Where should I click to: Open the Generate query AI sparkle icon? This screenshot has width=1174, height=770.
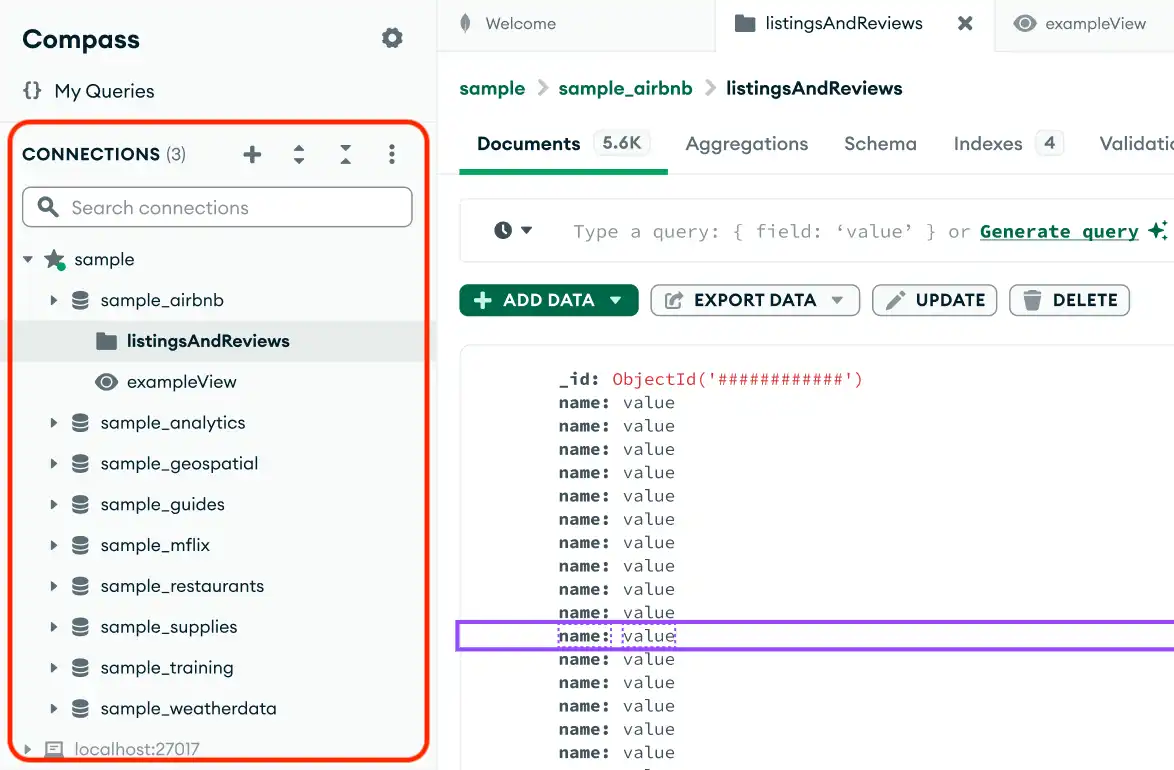(1158, 230)
